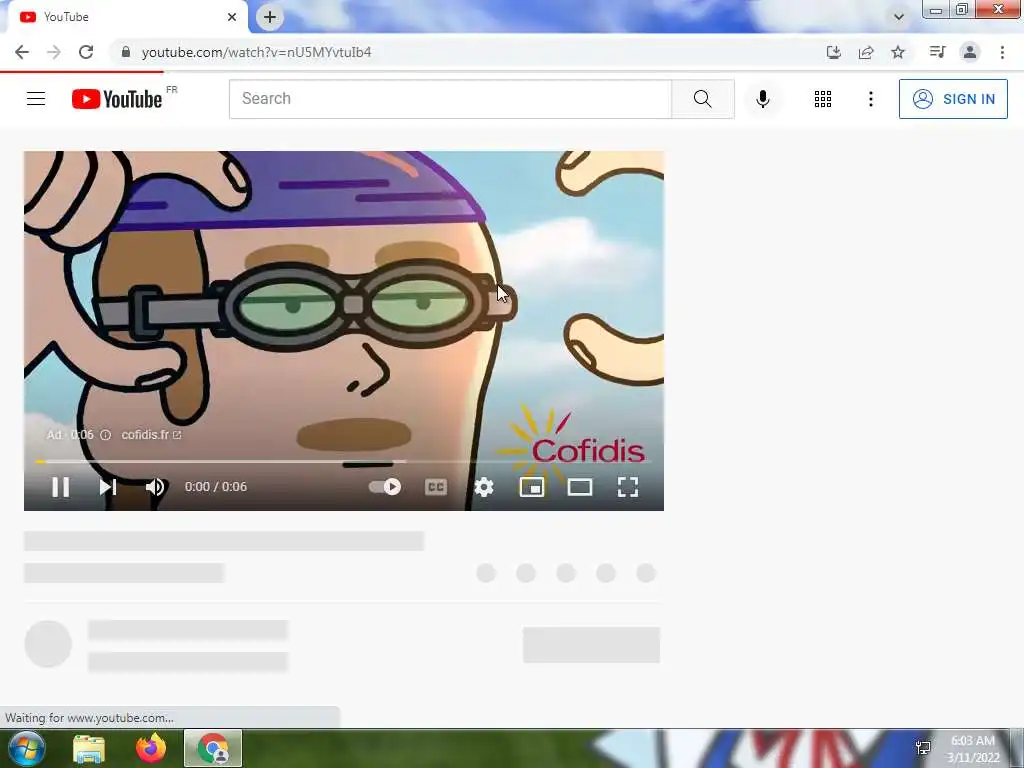Launch Firefox from taskbar
1024x768 pixels.
(x=151, y=748)
